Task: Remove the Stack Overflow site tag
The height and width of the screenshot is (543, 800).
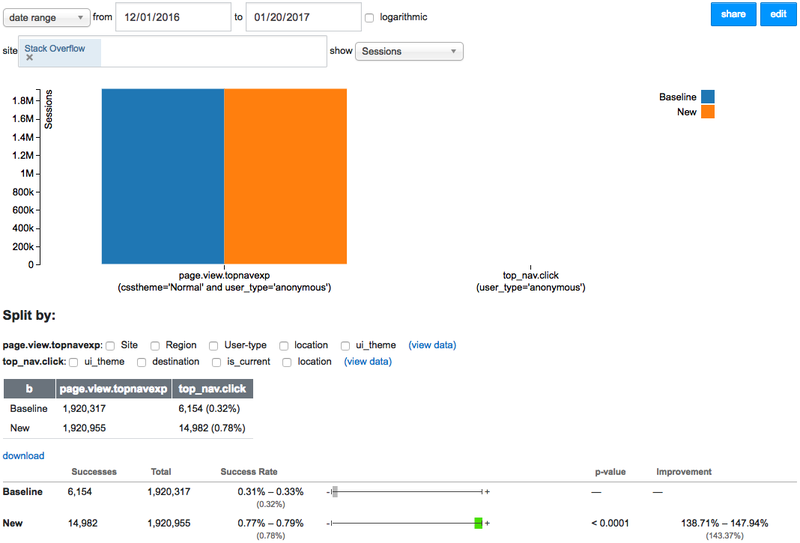Action: 30,58
